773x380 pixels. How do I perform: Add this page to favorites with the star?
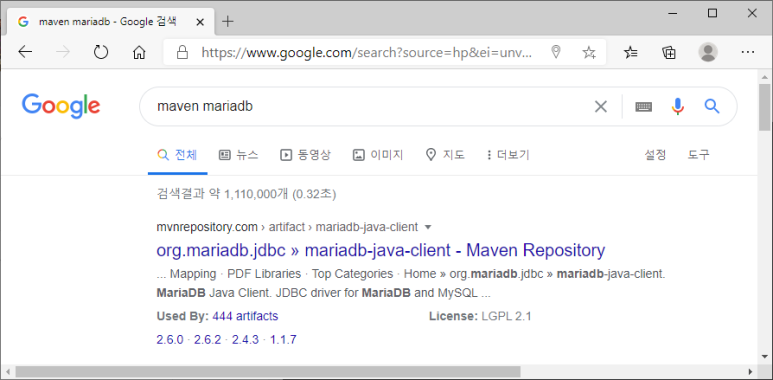pyautogui.click(x=589, y=52)
